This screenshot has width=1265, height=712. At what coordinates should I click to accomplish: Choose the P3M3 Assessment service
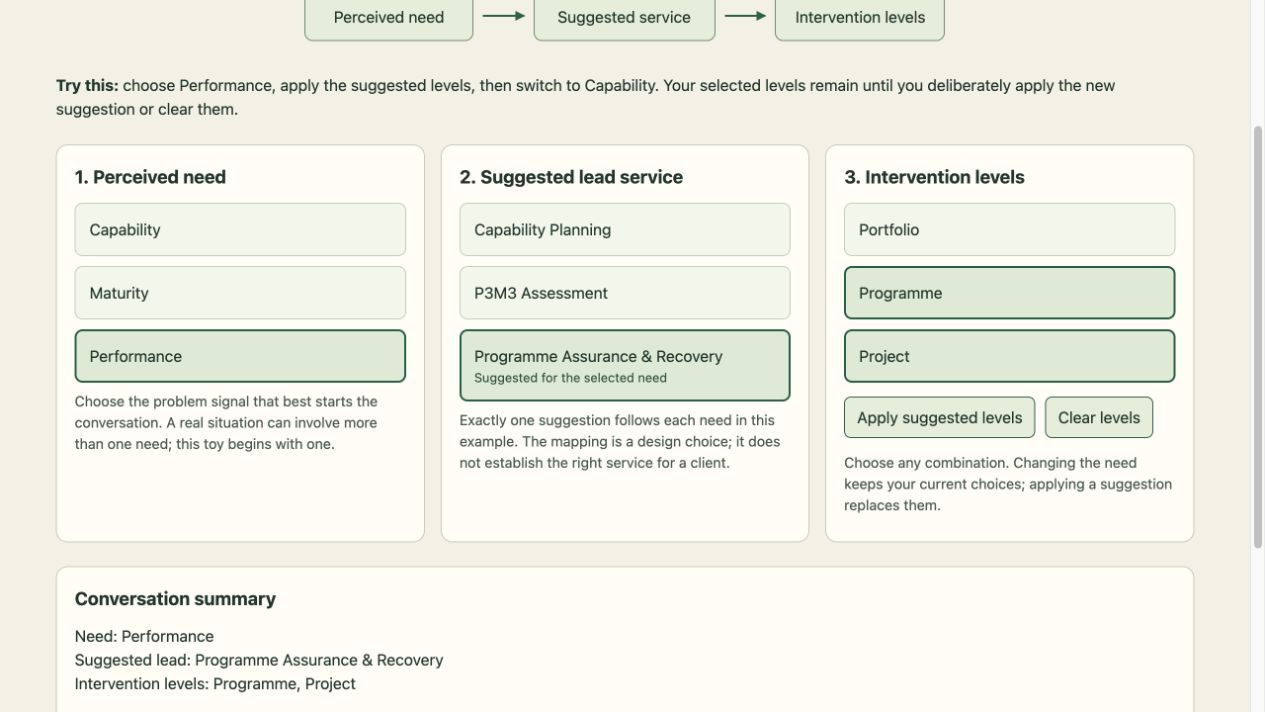coord(625,293)
